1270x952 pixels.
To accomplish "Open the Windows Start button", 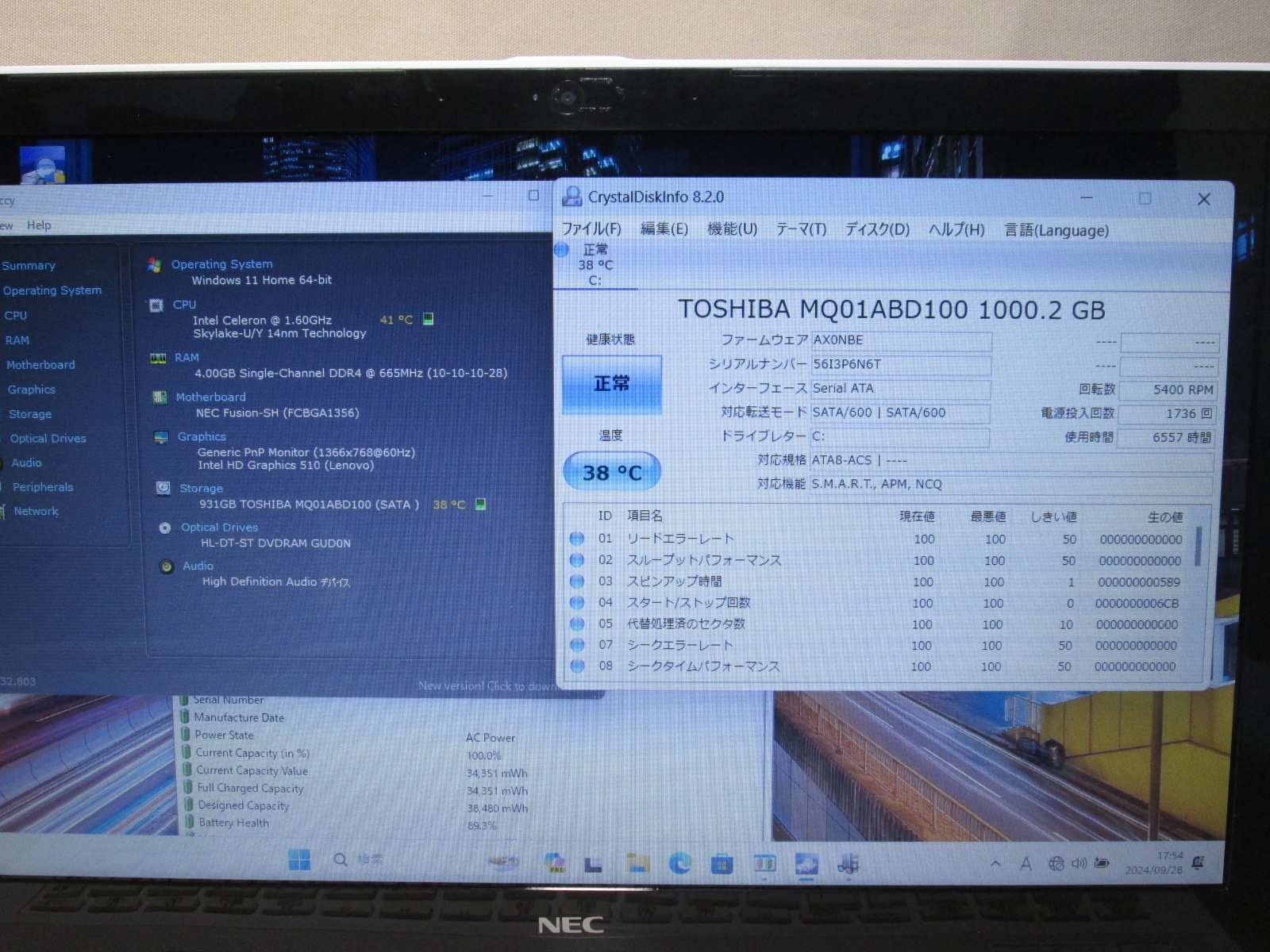I will pos(299,860).
